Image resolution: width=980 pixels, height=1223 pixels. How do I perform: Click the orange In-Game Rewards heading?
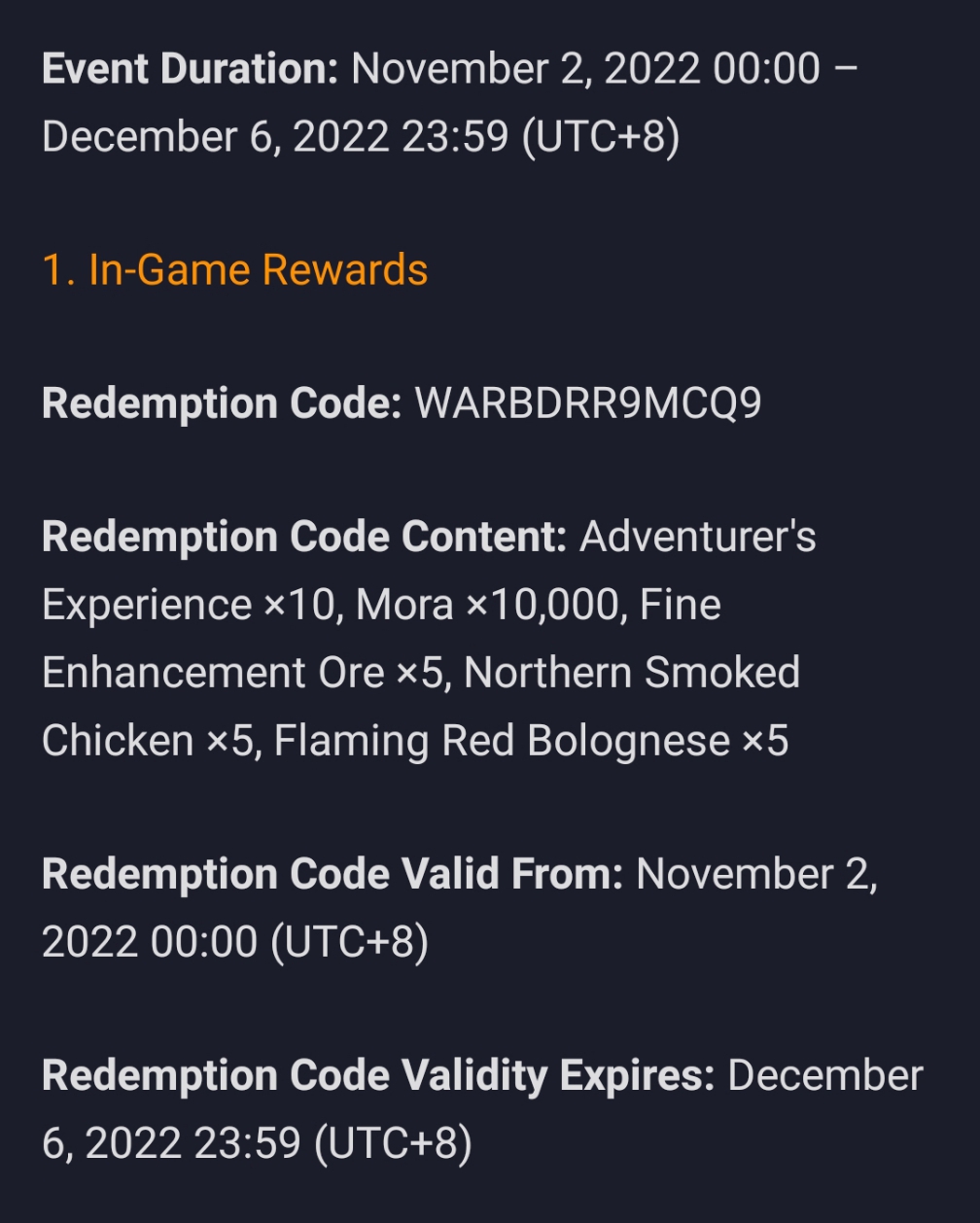(x=234, y=270)
